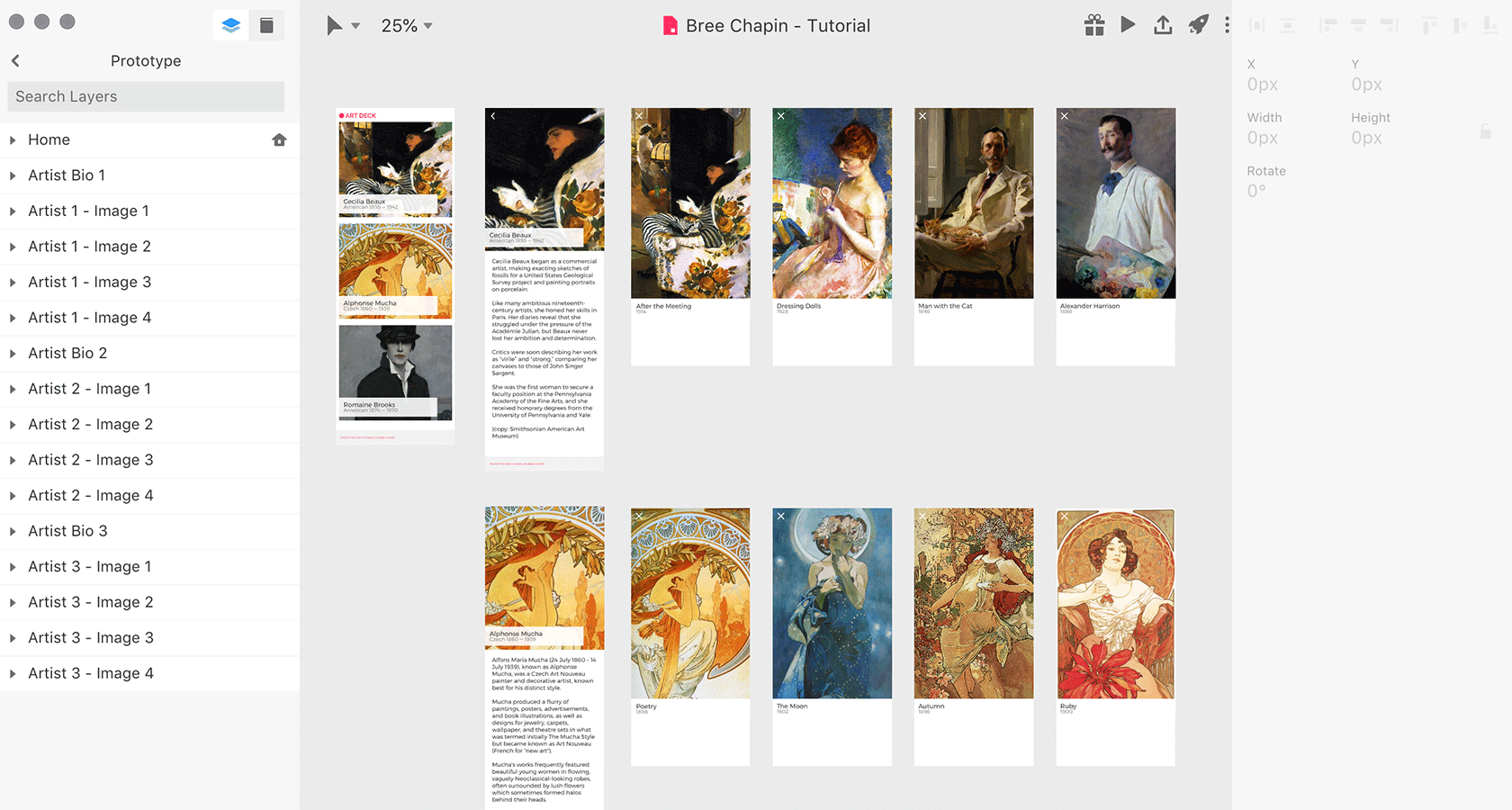Click the Bree Chapin - Tutorial title
This screenshot has height=810, width=1512.
[x=778, y=26]
